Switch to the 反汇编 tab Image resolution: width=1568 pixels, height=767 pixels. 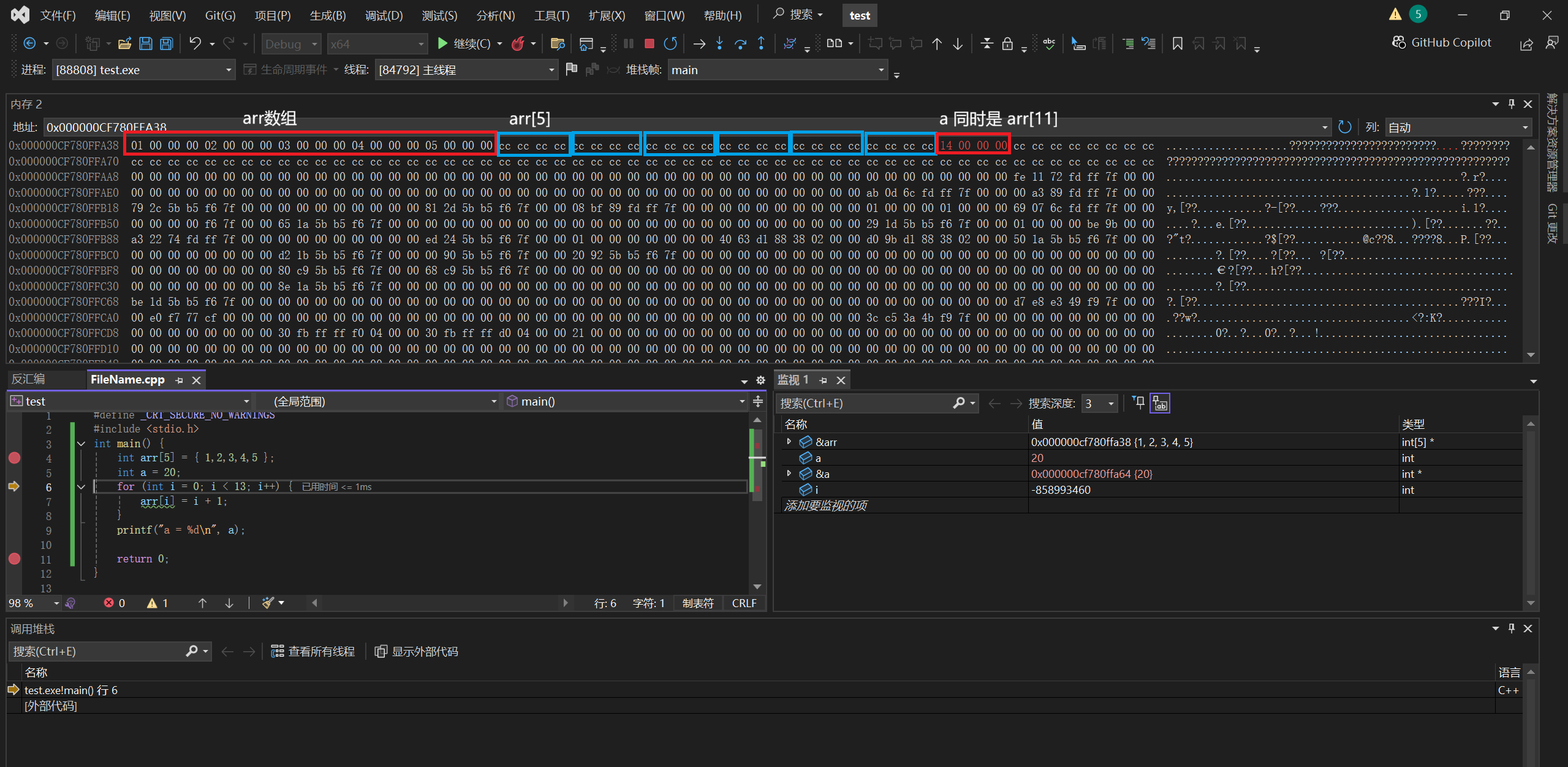(x=29, y=379)
